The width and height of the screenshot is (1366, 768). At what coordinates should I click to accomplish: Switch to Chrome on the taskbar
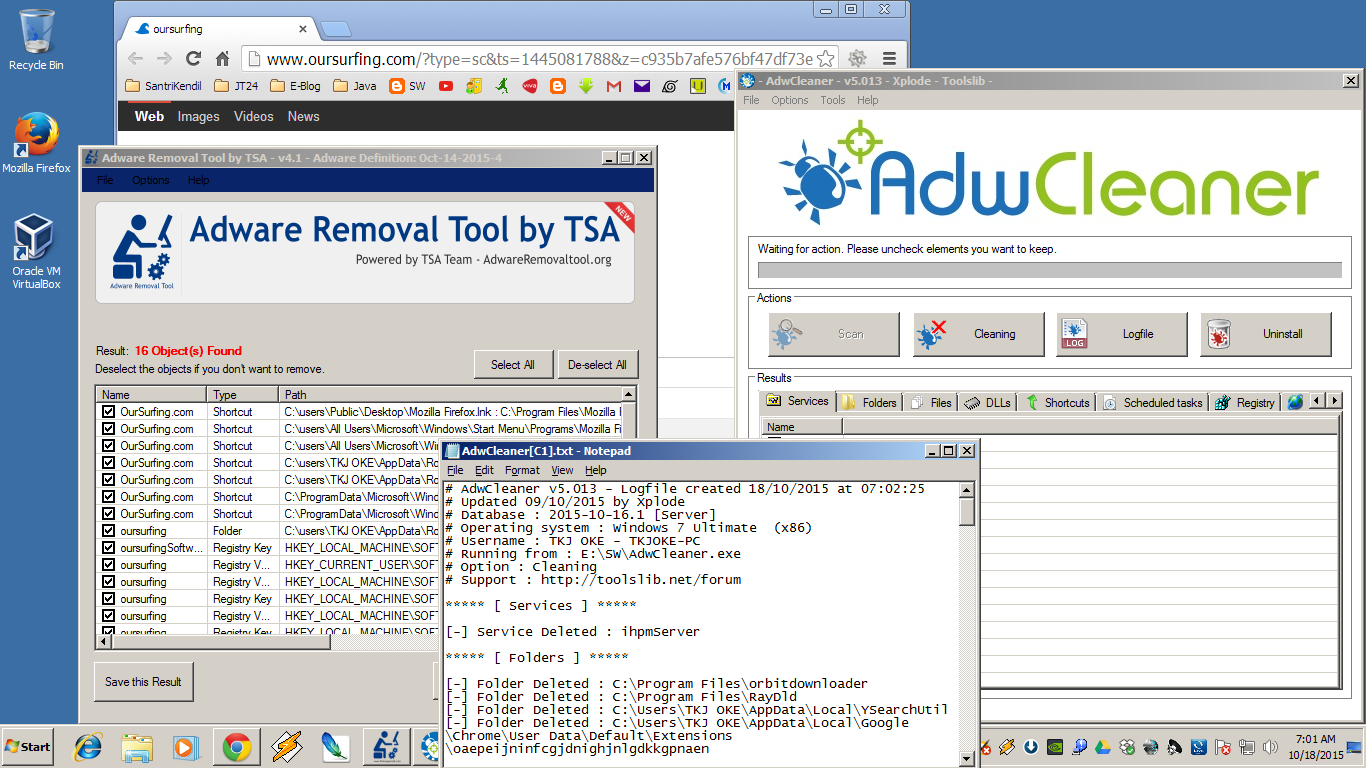click(237, 746)
